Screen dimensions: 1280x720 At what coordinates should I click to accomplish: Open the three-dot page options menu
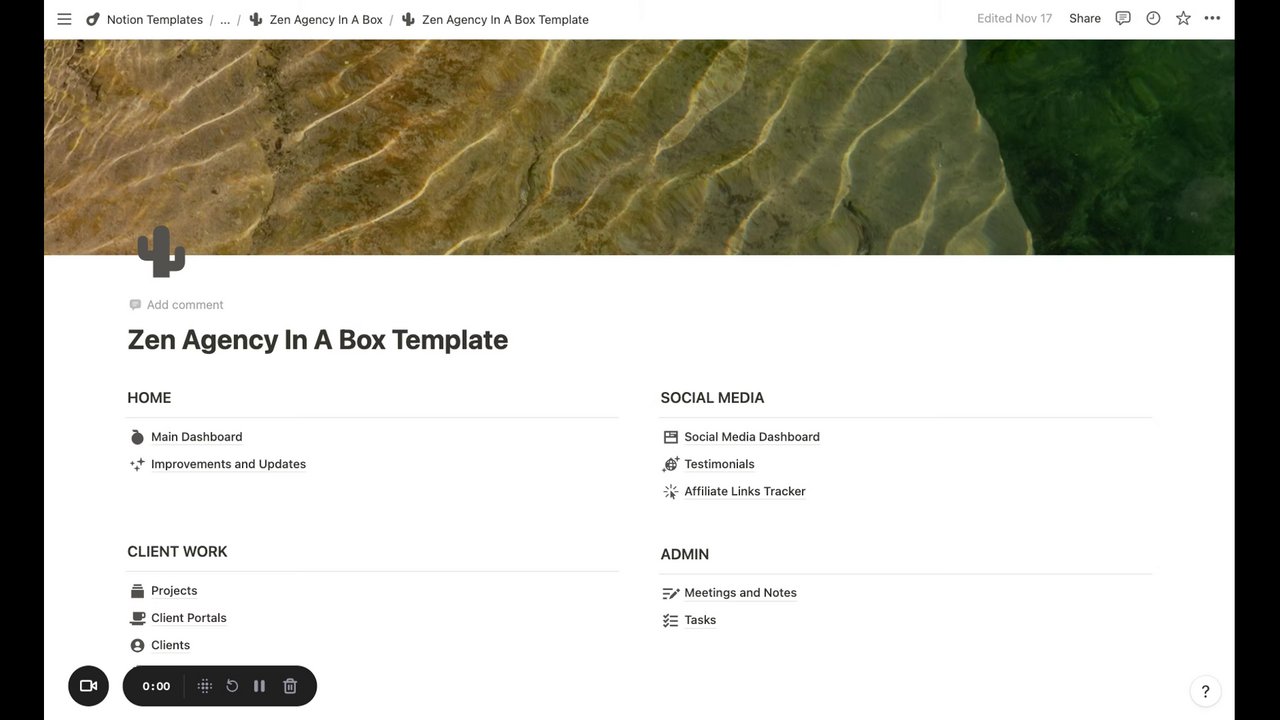(1212, 18)
